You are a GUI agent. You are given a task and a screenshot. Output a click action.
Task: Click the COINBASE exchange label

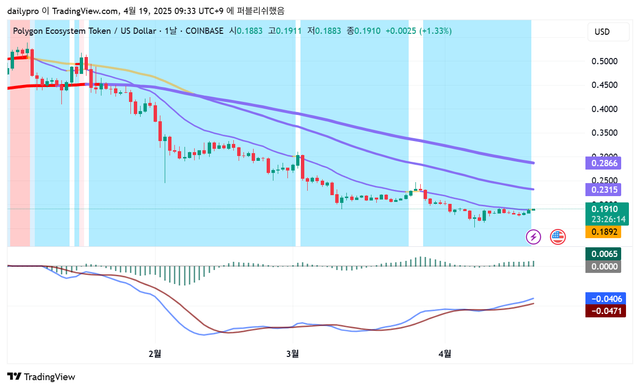pos(204,31)
